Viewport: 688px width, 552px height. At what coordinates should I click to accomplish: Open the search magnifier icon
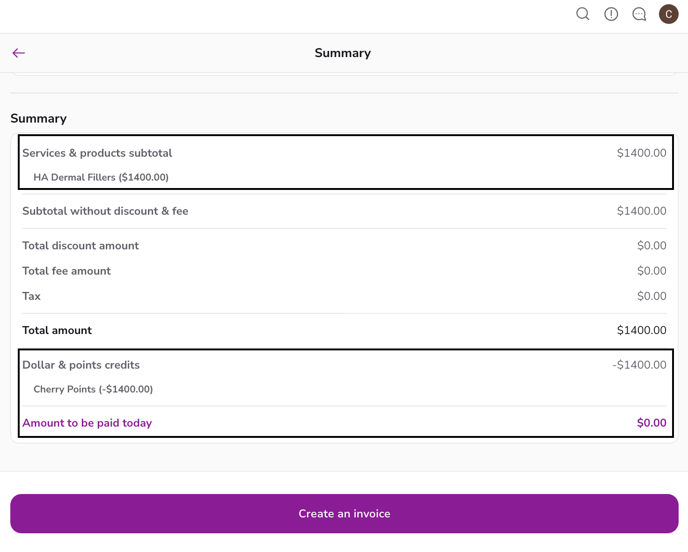click(582, 14)
